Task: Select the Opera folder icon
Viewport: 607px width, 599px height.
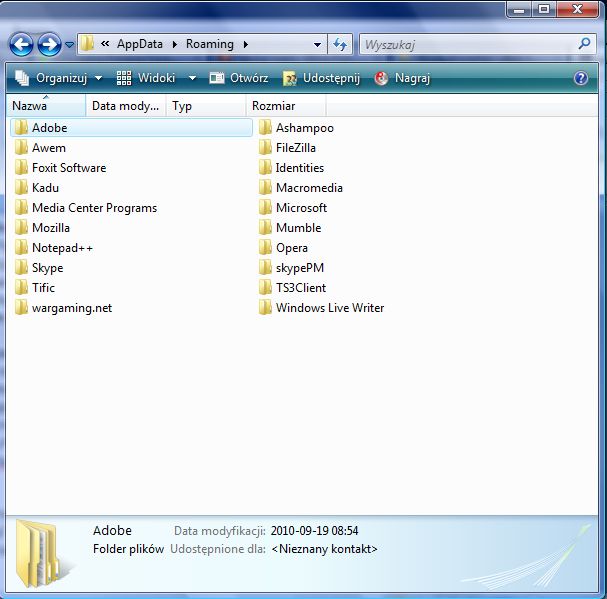Action: tap(265, 248)
